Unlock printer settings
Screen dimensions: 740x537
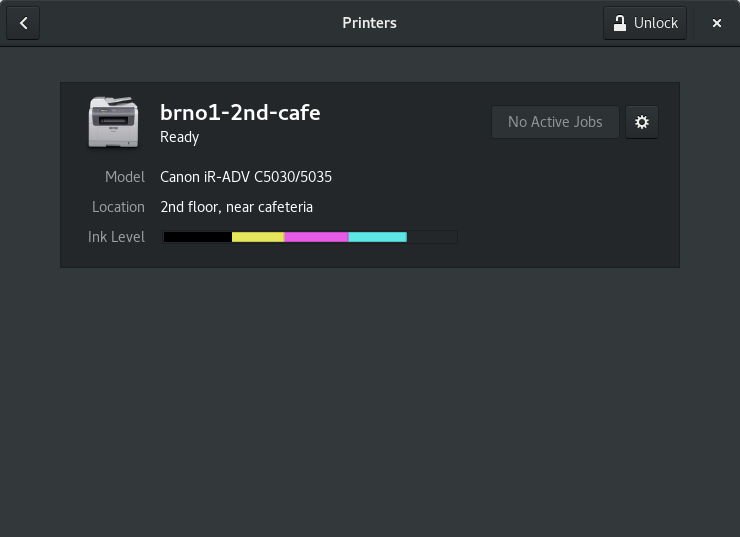(645, 23)
